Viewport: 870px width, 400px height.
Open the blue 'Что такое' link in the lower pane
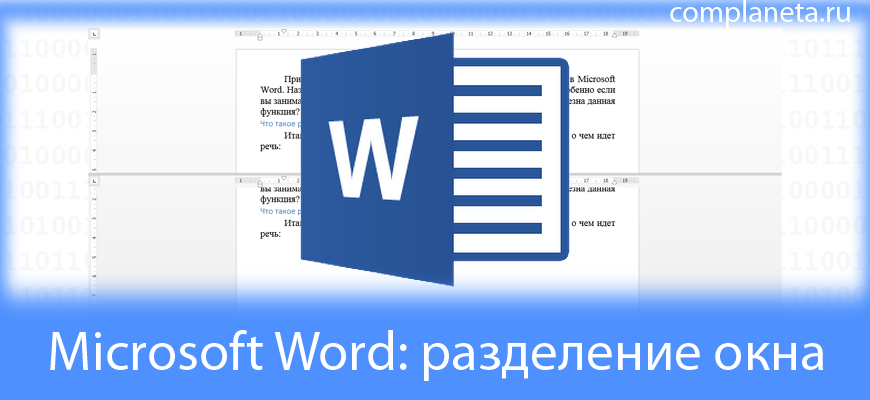click(280, 211)
